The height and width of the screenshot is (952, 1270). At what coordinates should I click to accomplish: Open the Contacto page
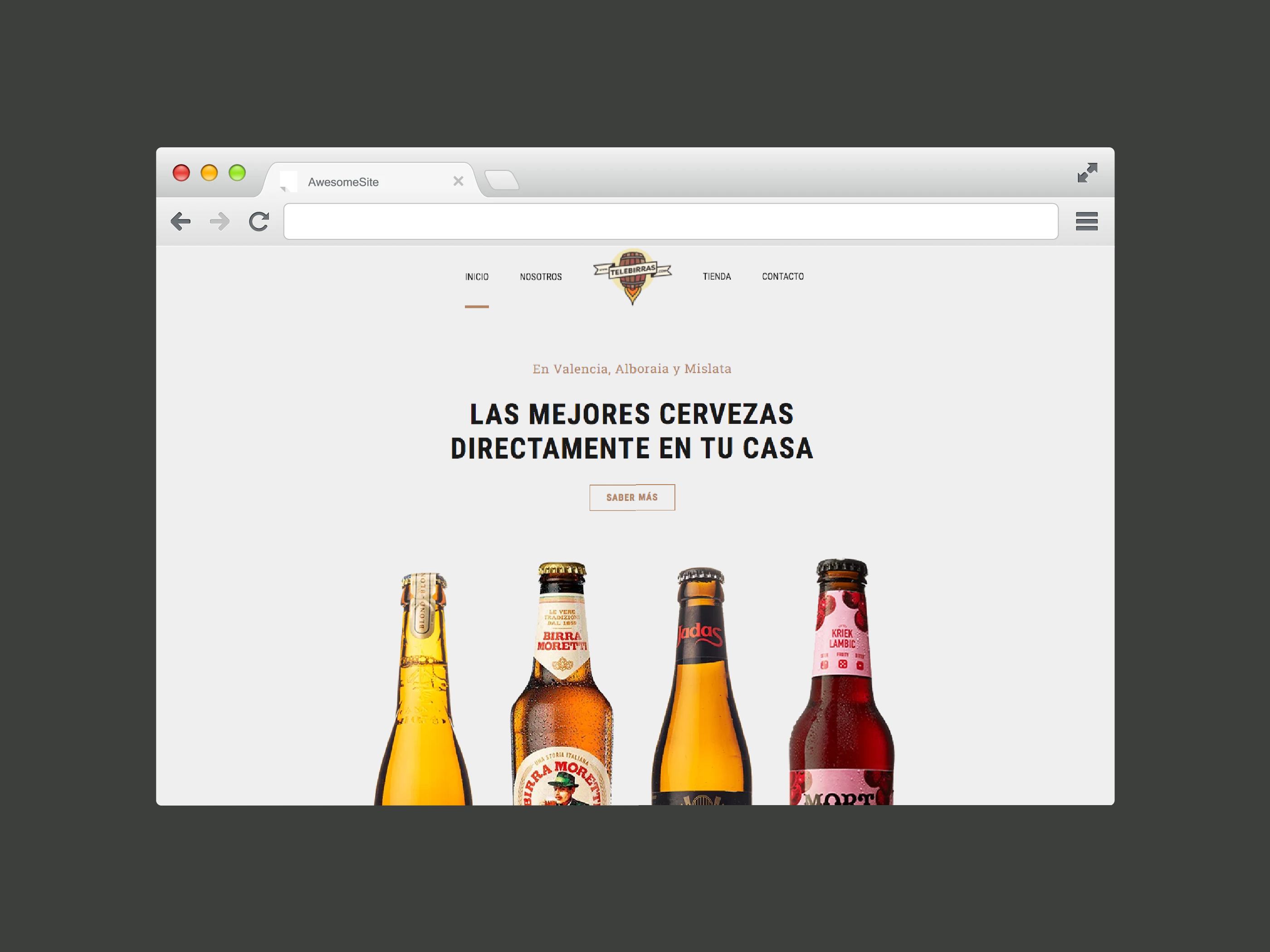(782, 277)
